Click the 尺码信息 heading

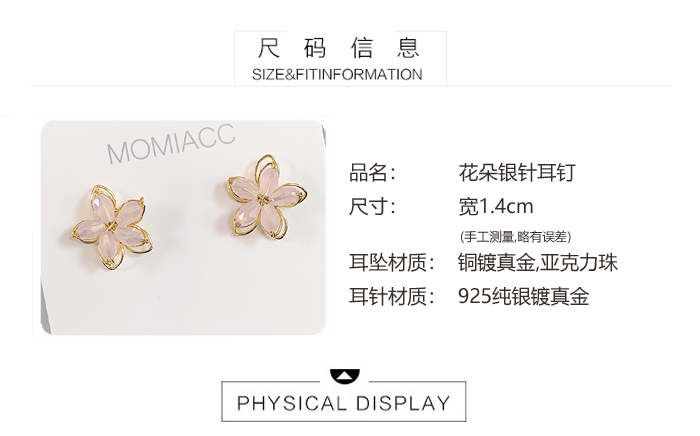[339, 48]
